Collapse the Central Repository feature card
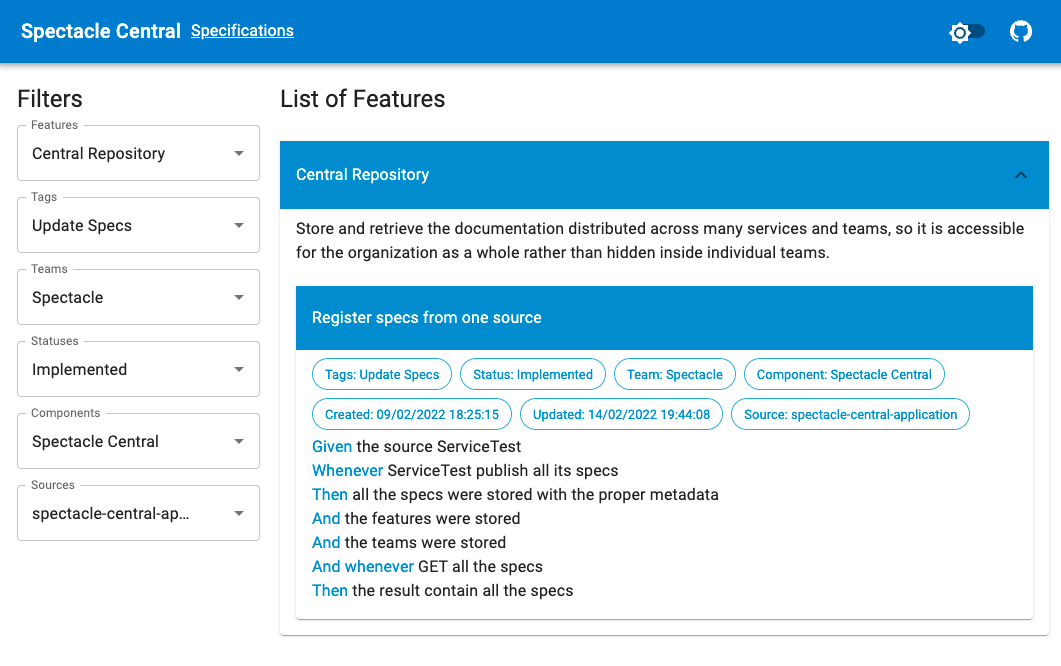Screen dimensions: 1061x666 click(1020, 174)
